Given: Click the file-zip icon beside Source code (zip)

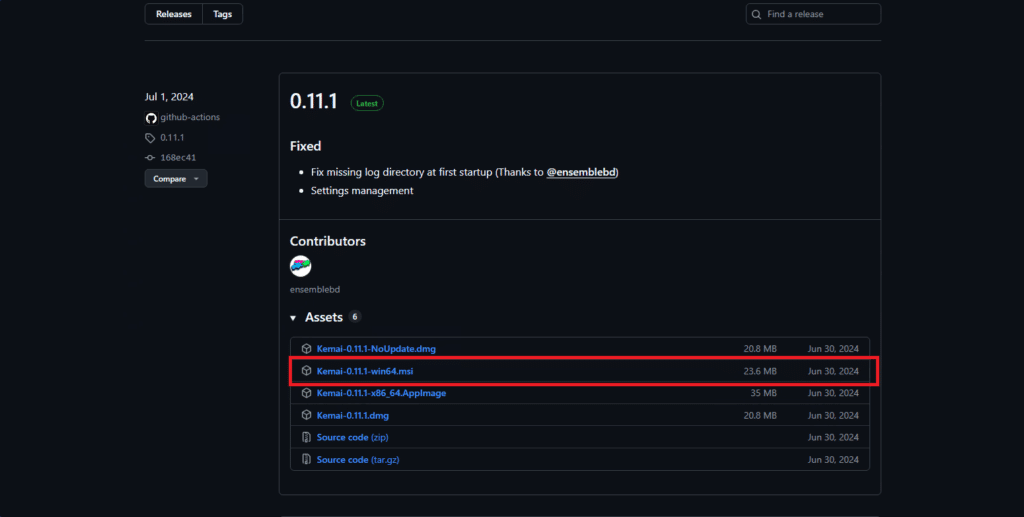Looking at the screenshot, I should (306, 437).
